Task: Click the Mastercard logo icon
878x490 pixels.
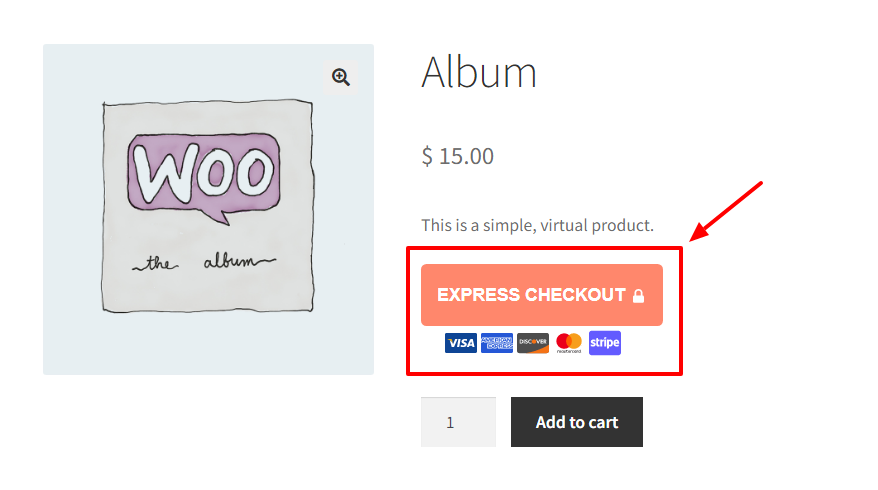Action: pos(569,343)
